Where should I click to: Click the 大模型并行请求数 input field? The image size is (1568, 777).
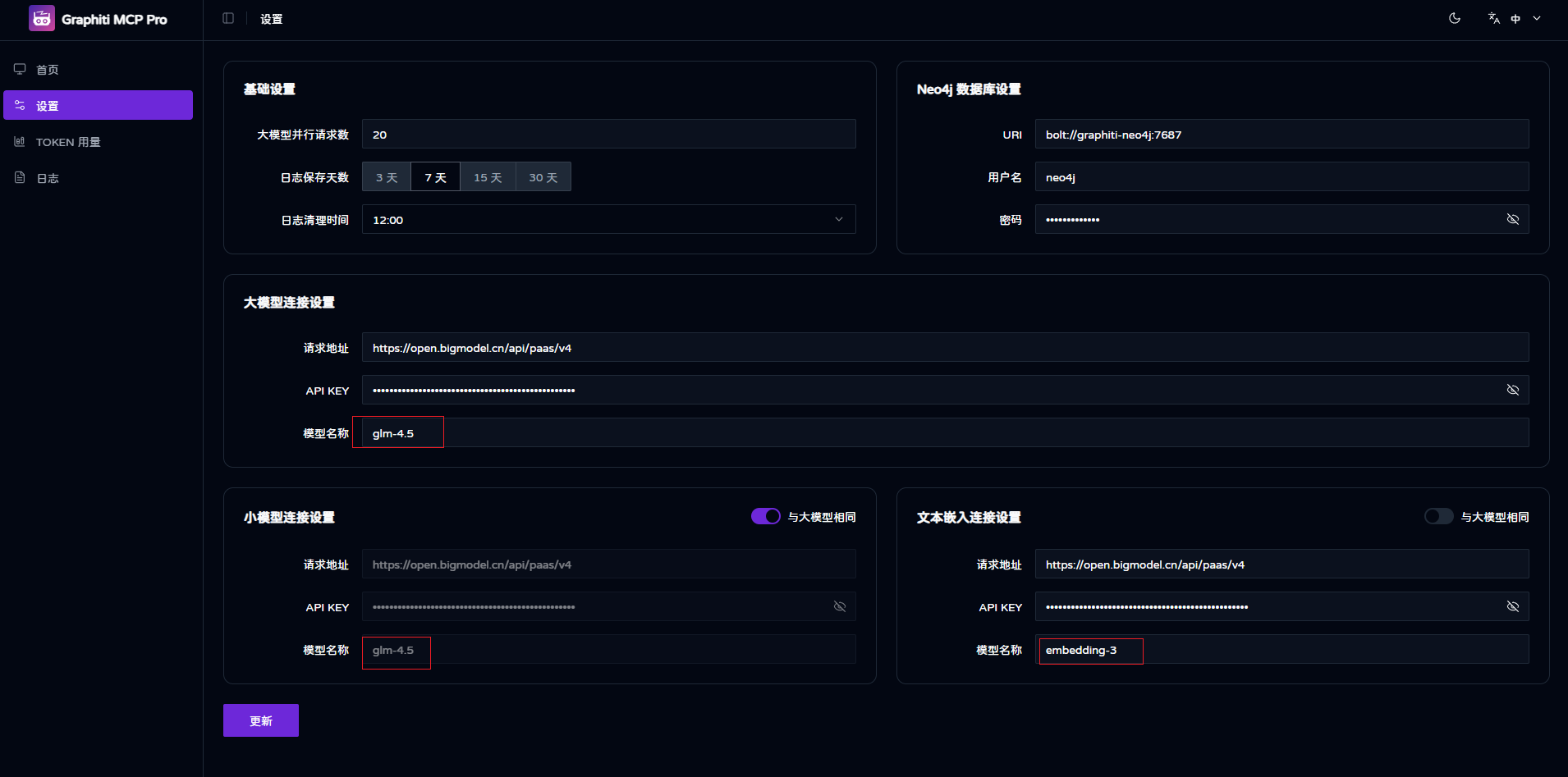(609, 134)
